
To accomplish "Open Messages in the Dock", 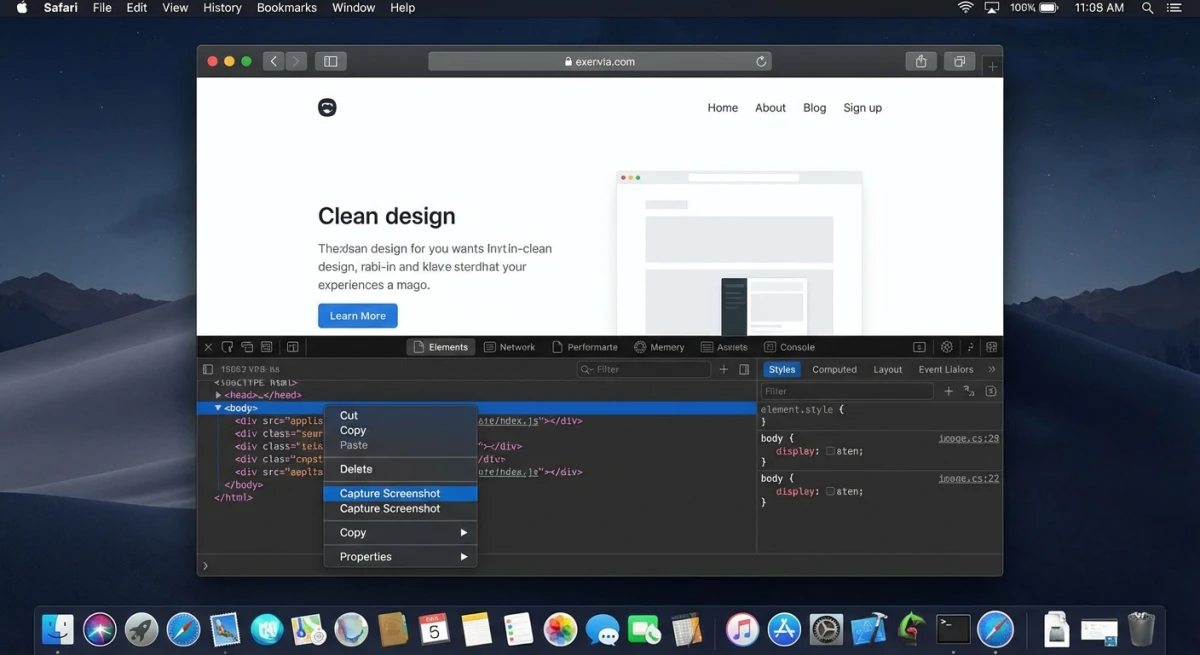I will point(602,630).
